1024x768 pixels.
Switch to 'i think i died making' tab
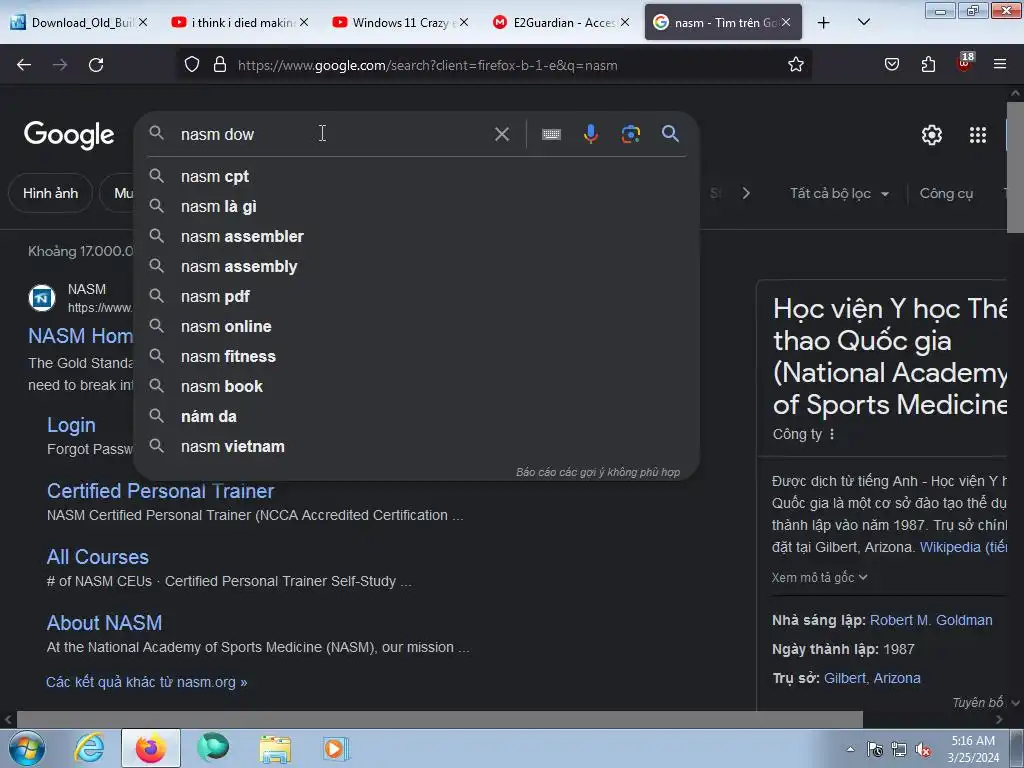tap(240, 23)
